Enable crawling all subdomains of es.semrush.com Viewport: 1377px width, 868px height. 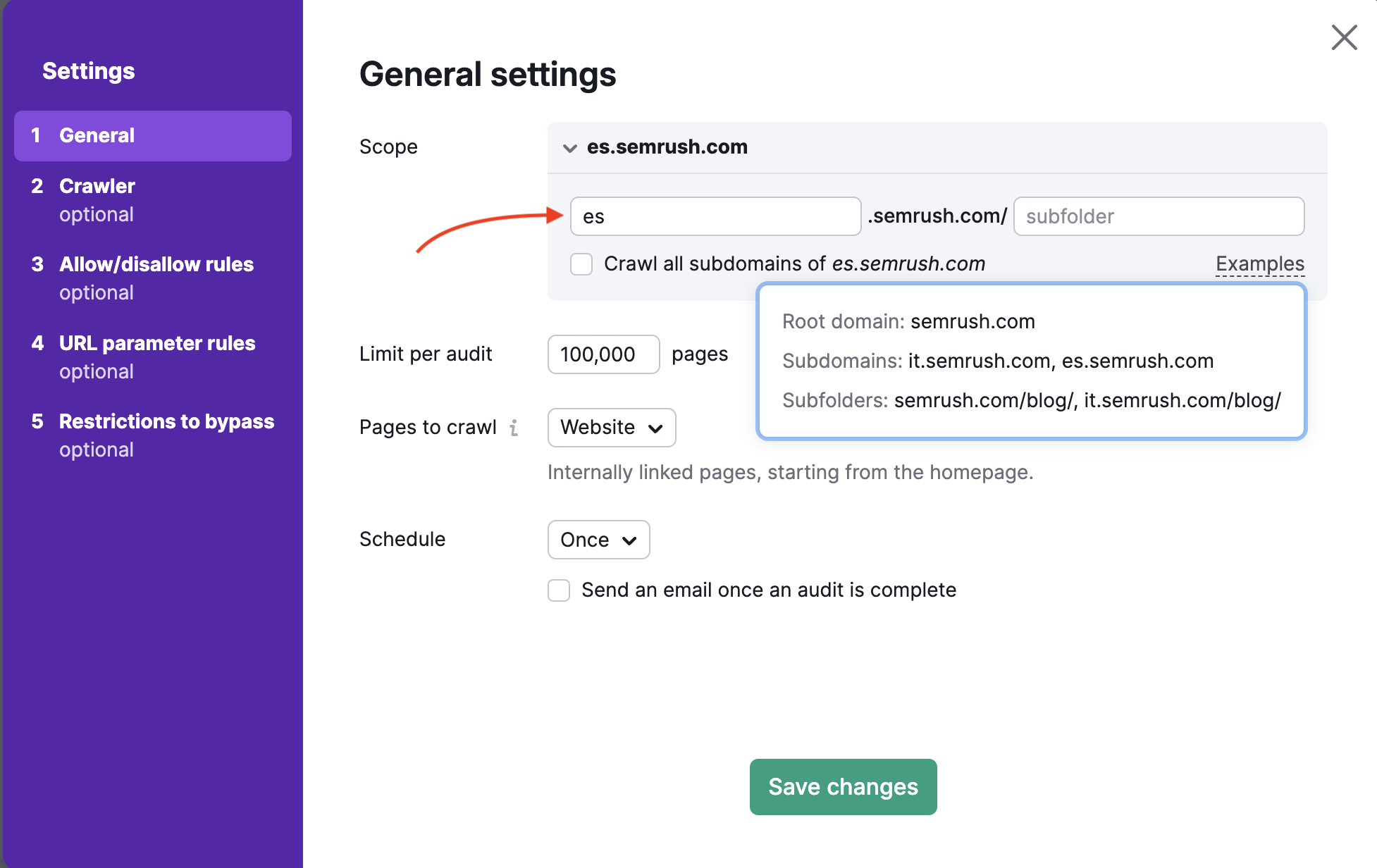(581, 263)
